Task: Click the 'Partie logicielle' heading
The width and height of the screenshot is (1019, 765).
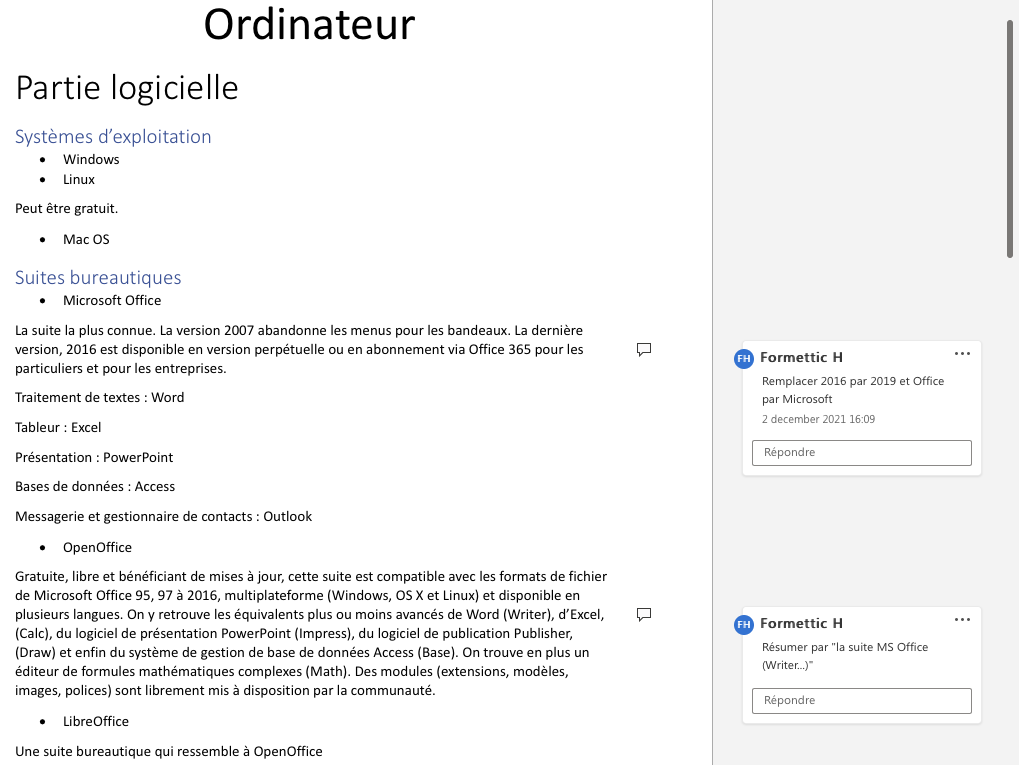Action: point(127,88)
